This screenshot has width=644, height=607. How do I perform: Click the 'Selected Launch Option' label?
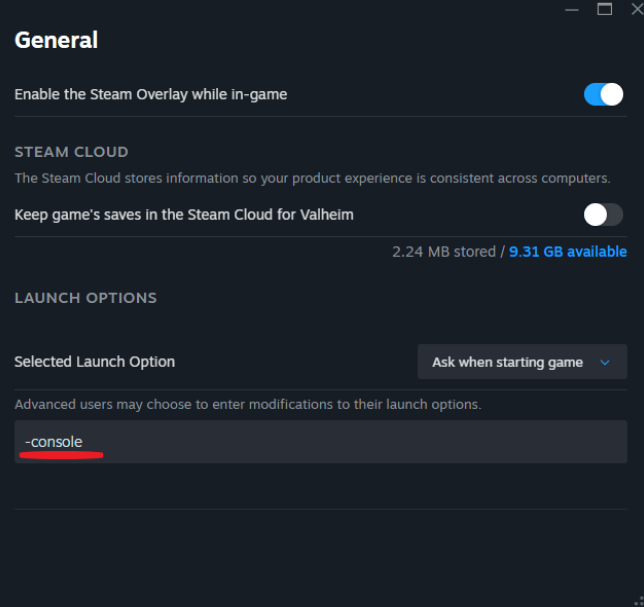(94, 362)
